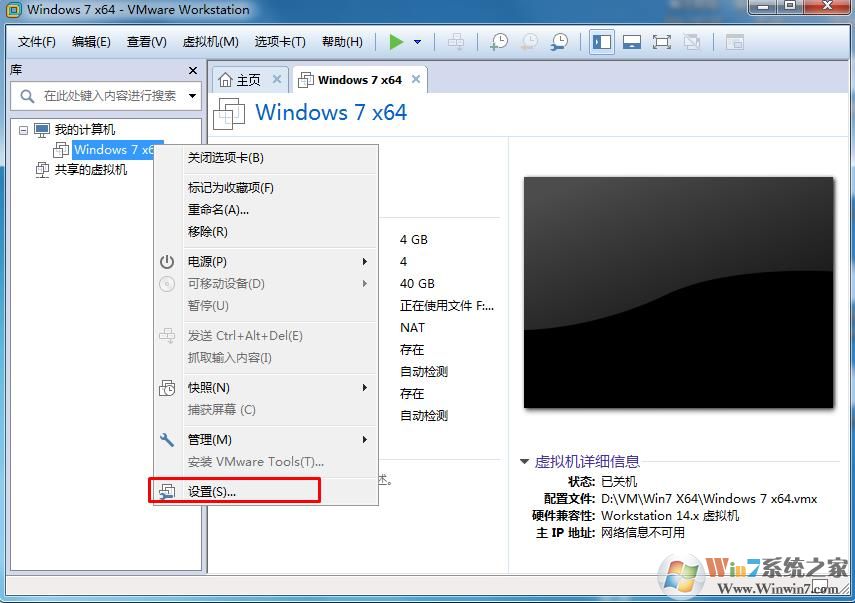This screenshot has width=855, height=603.
Task: Open the snapshot manager toolbar icon
Action: pyautogui.click(x=559, y=42)
